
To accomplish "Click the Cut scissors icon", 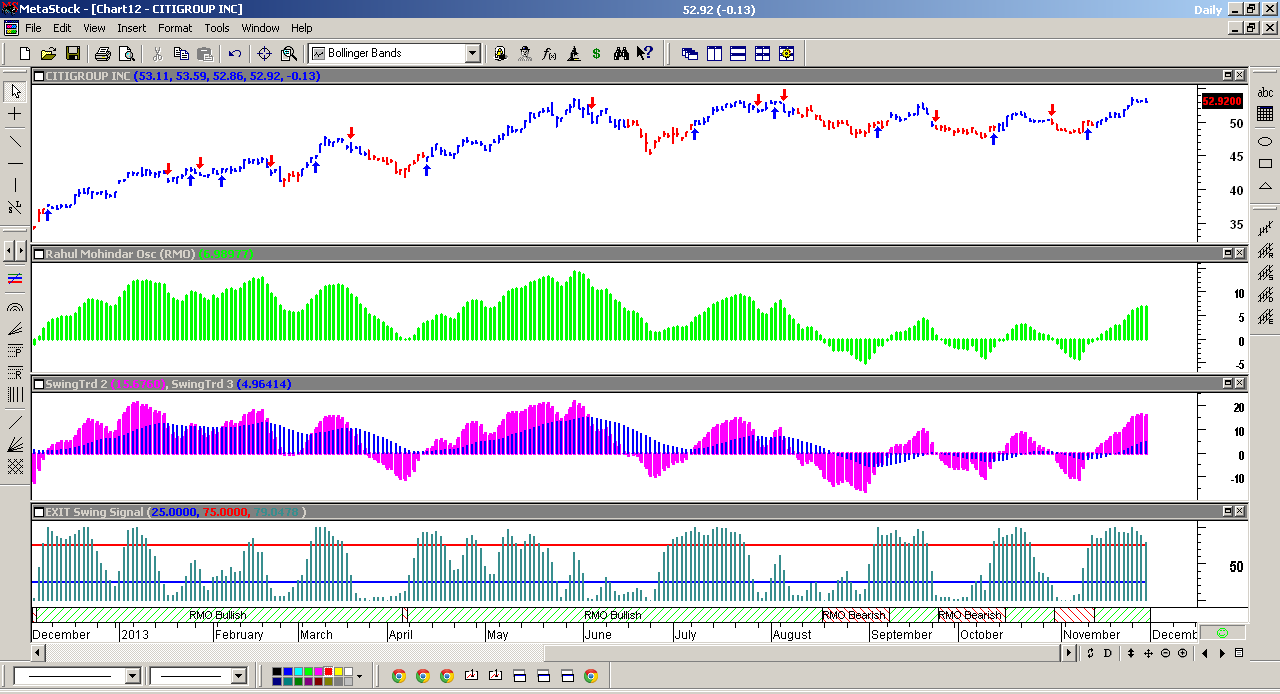I will click(157, 53).
